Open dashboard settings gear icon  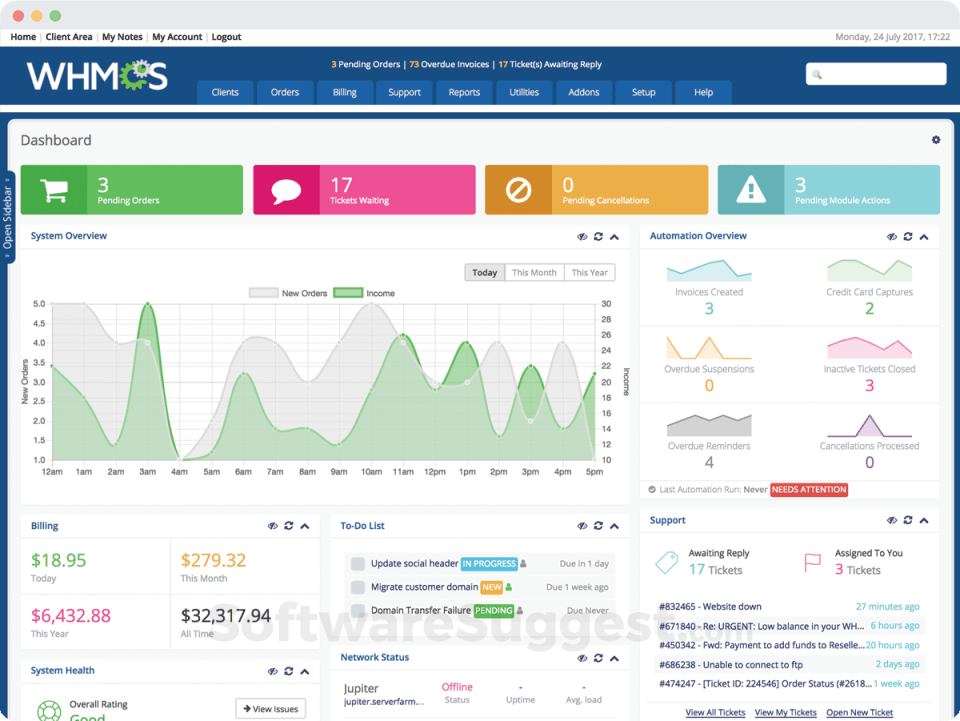936,140
